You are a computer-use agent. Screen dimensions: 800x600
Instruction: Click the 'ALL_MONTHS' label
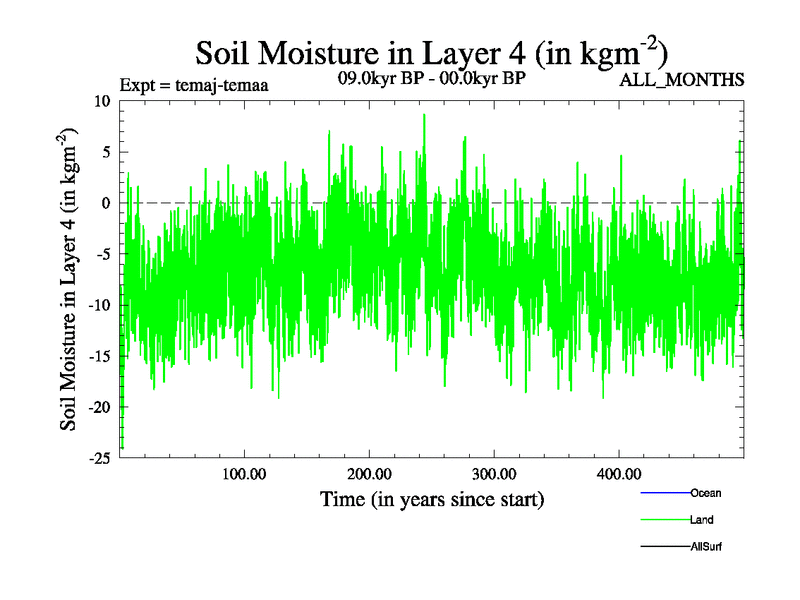tap(682, 80)
